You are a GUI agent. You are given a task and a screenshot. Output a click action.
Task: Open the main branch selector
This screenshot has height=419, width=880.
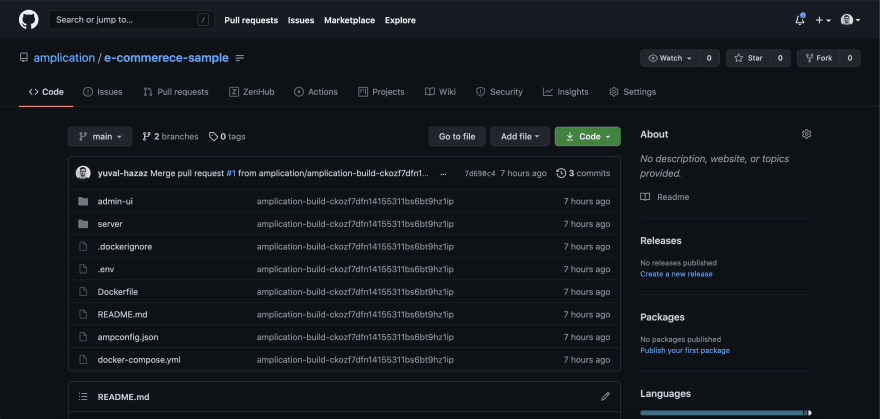point(100,136)
